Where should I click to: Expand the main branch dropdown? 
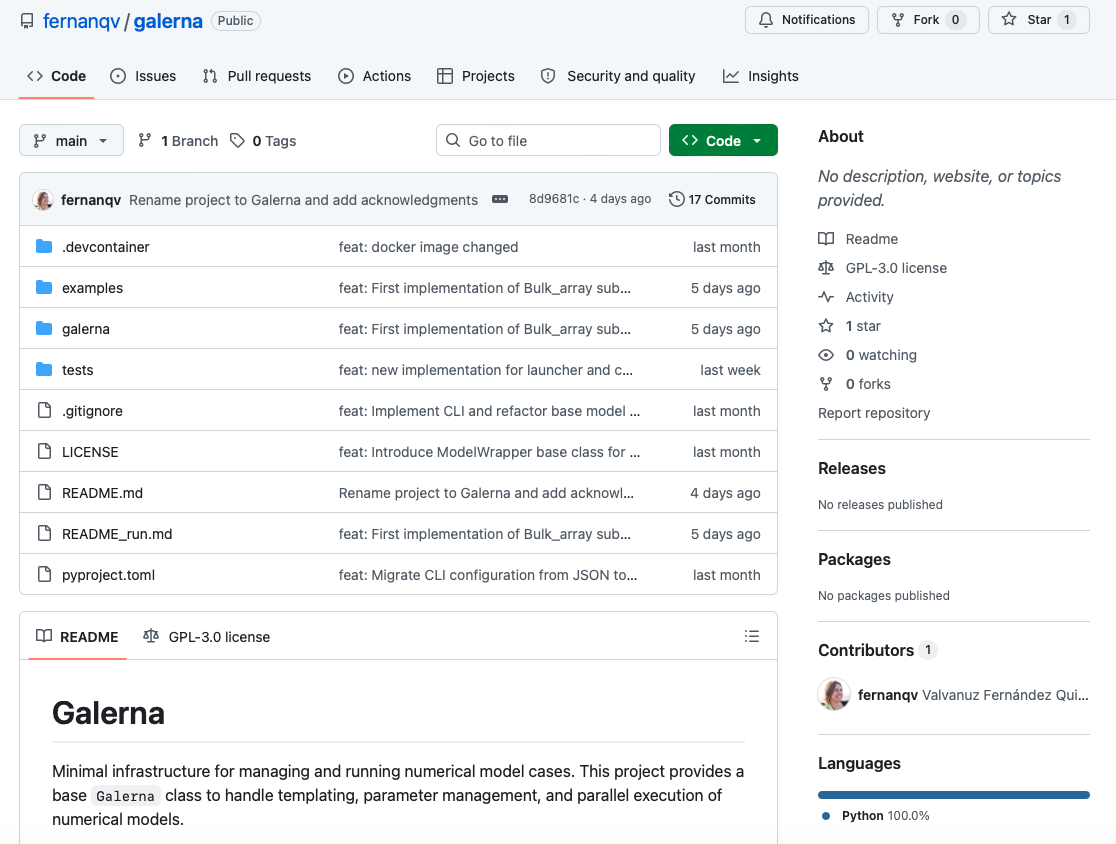71,140
